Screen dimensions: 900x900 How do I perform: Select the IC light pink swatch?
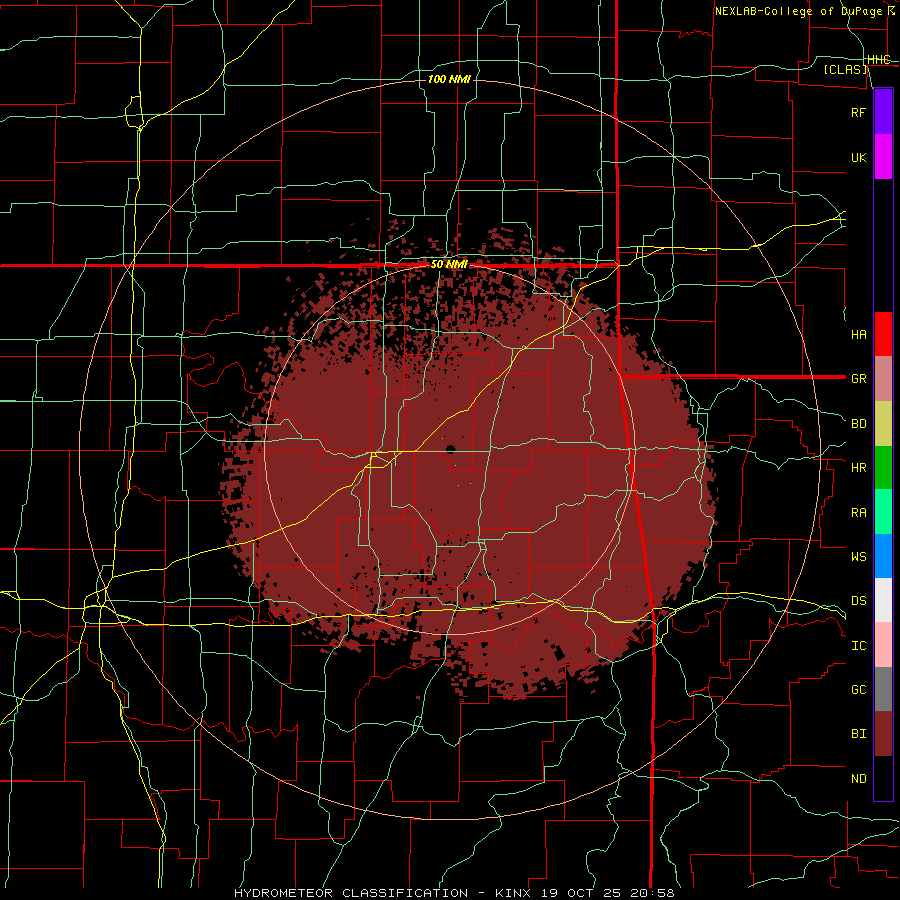click(883, 645)
